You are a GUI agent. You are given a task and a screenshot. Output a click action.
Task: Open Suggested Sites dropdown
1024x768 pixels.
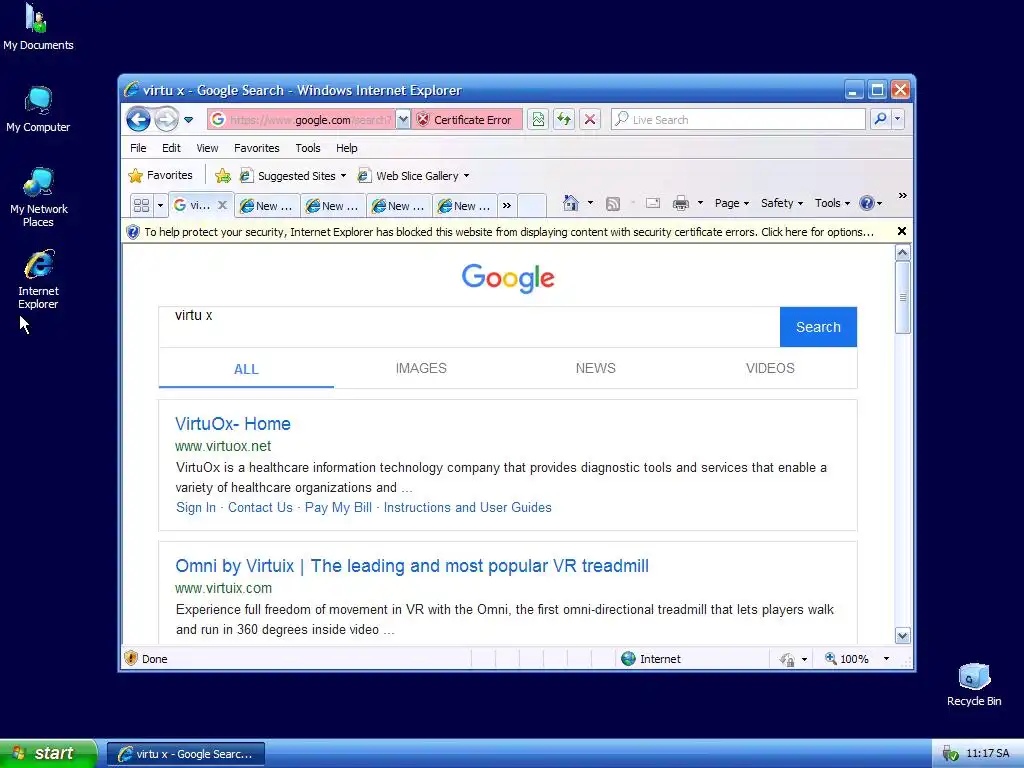click(x=293, y=176)
